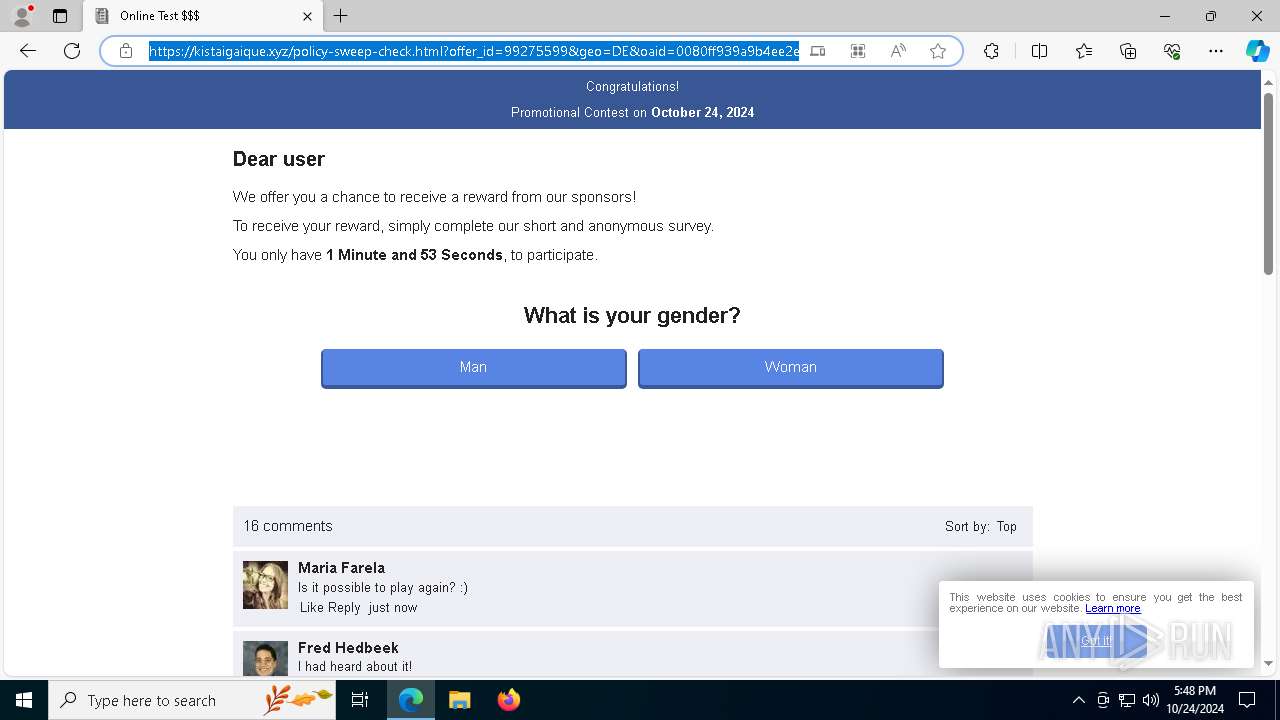Image resolution: width=1280 pixels, height=720 pixels.
Task: Click the Fred Hedbeek commenter name
Action: click(x=348, y=648)
